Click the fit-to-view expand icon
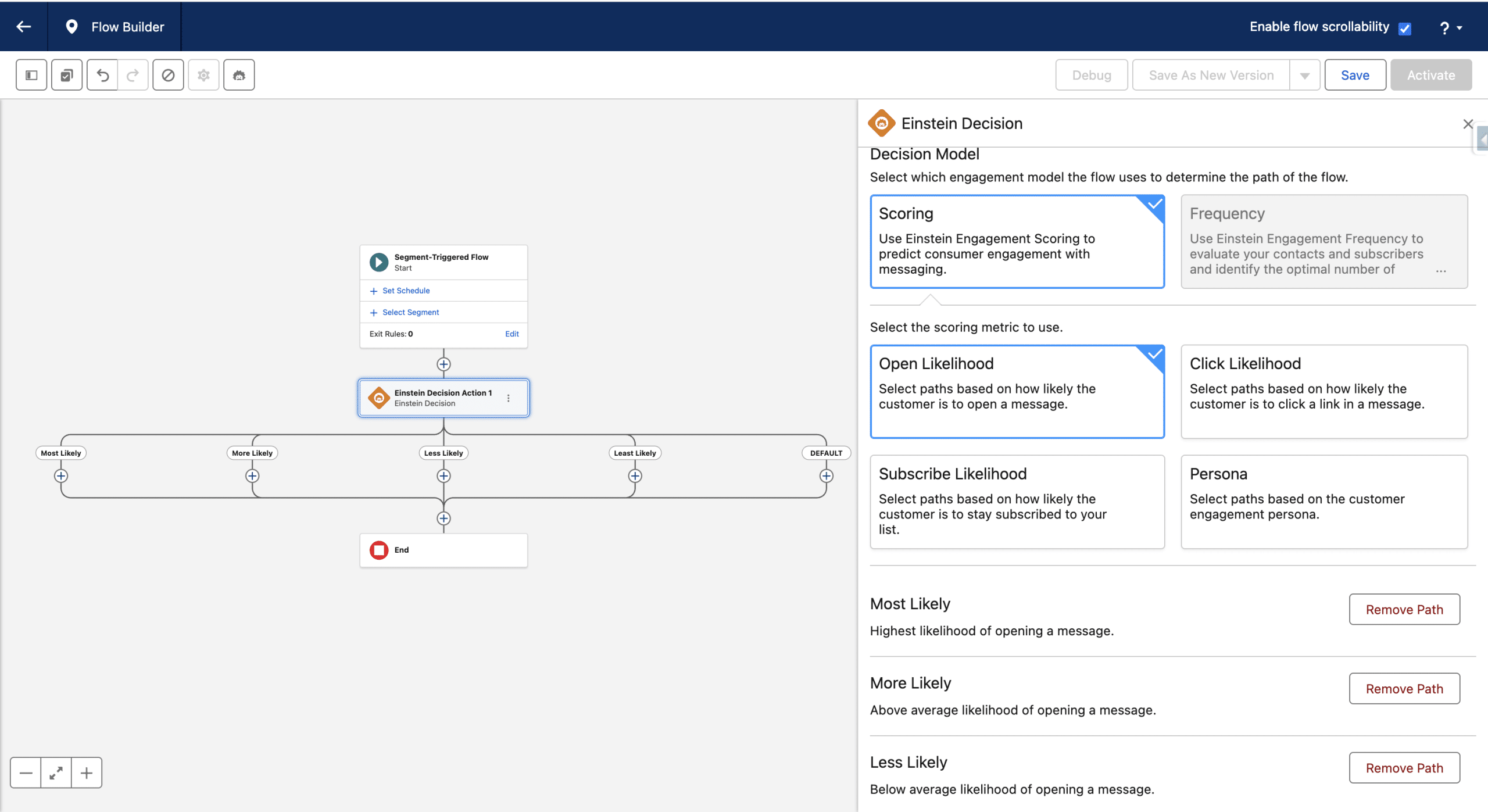 click(x=56, y=773)
